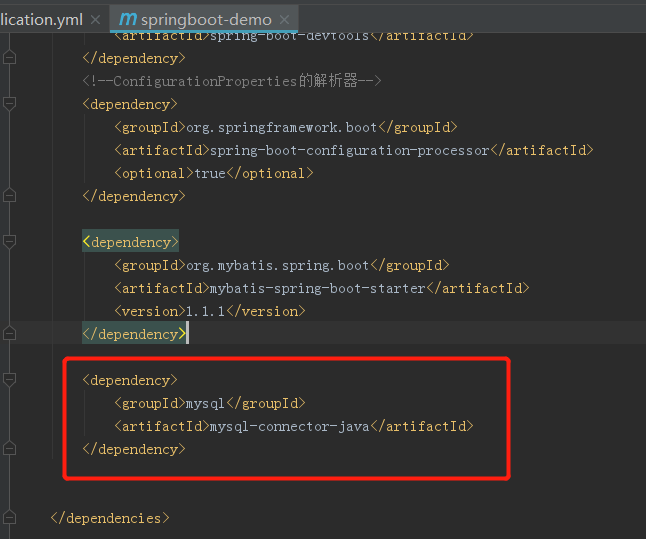Toggle fold marker at configuration-processor closing dependency tag
The image size is (646, 539).
(10, 196)
